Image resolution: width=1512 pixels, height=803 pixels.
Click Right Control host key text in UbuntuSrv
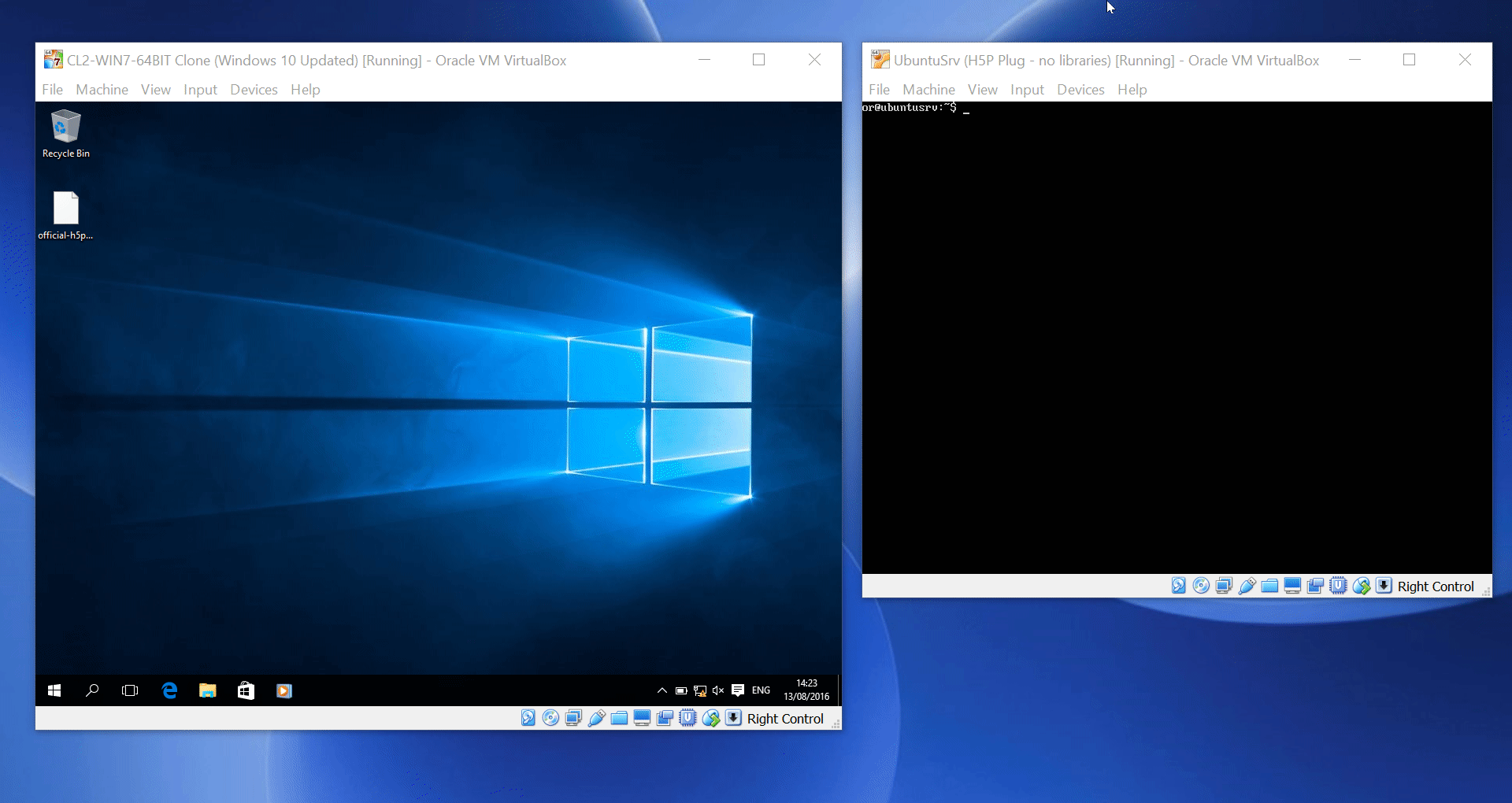click(1436, 587)
